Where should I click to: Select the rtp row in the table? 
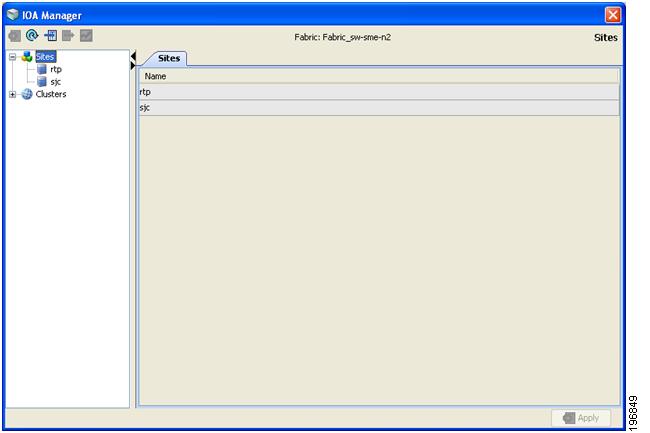(379, 92)
